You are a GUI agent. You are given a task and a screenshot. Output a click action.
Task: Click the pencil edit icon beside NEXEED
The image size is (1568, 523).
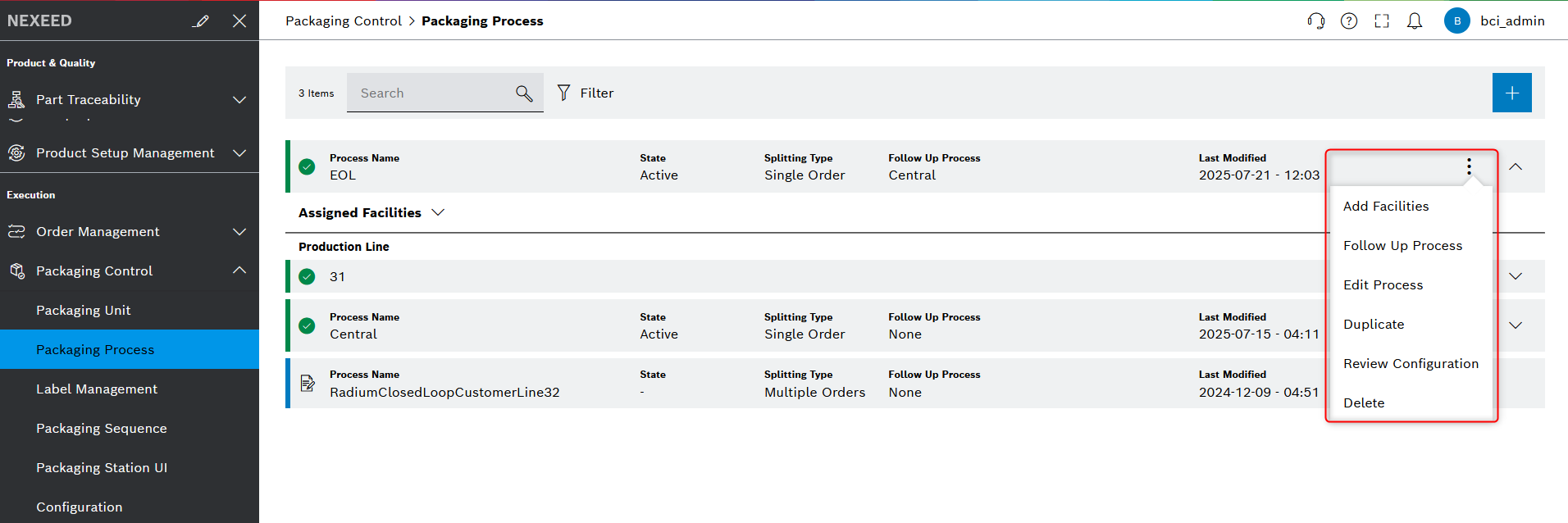point(201,21)
